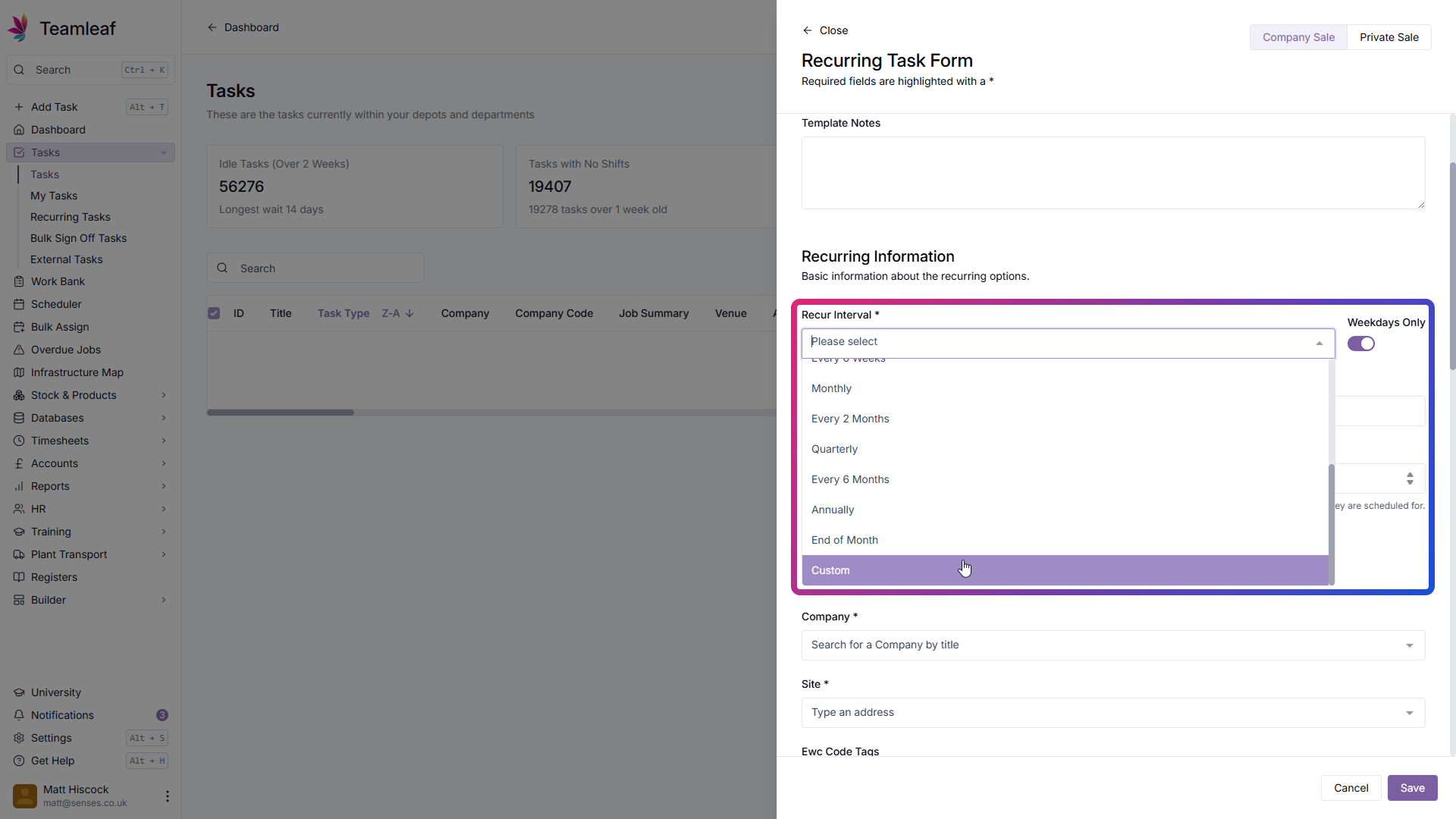Choose Custom from the interval list
Viewport: 1456px width, 819px height.
coord(830,570)
